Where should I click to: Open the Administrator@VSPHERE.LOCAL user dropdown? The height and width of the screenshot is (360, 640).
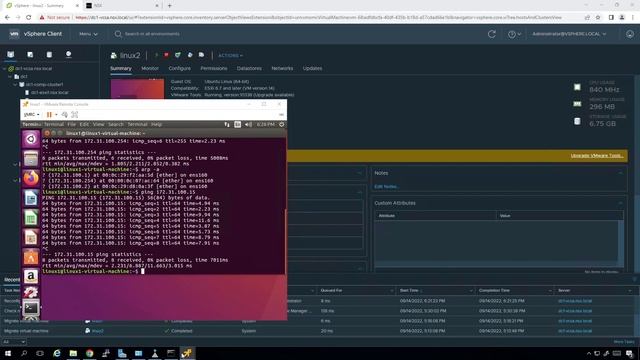569,34
